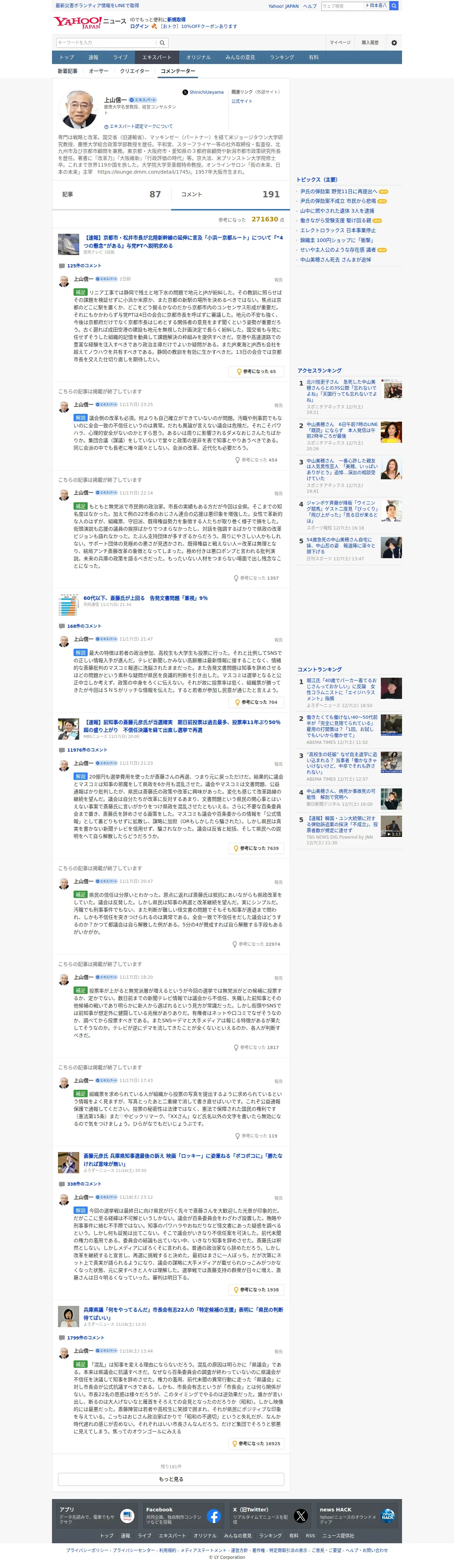
Task: Click the Shinkansen article thumbnail
Action: coord(69,244)
